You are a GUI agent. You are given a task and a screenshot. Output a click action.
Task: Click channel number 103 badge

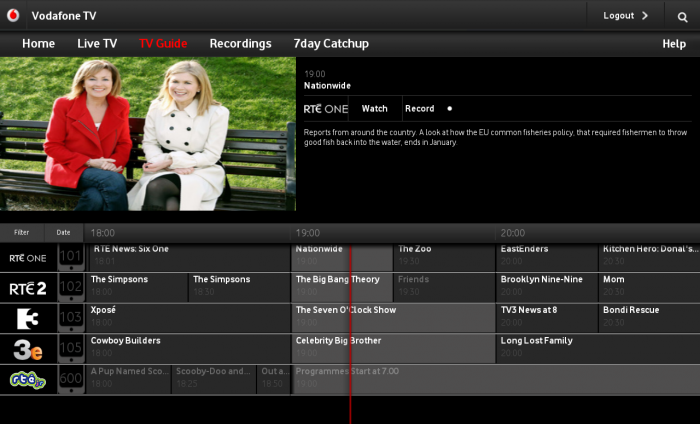[71, 318]
